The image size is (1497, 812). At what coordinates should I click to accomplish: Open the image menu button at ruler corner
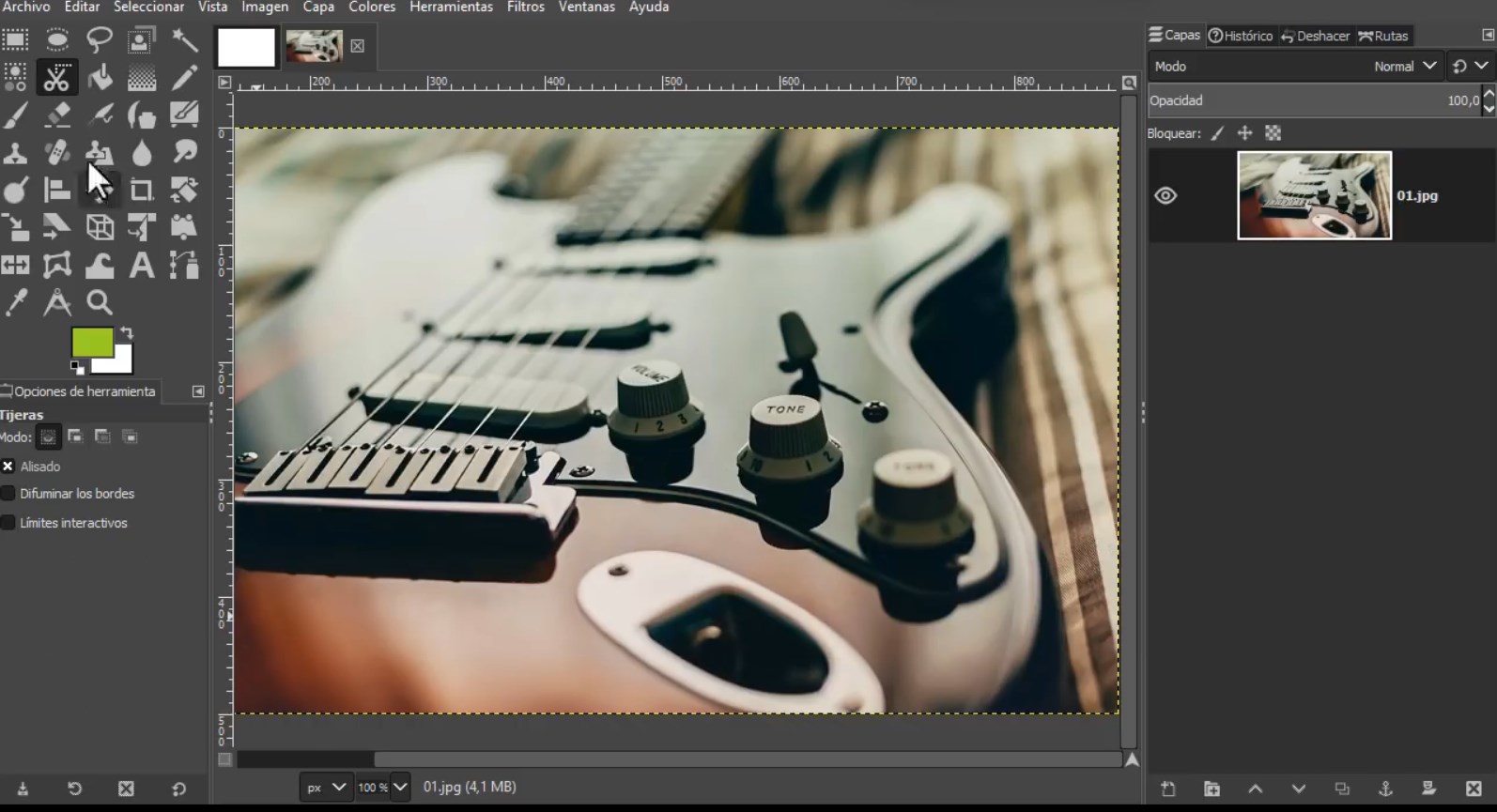pos(224,83)
